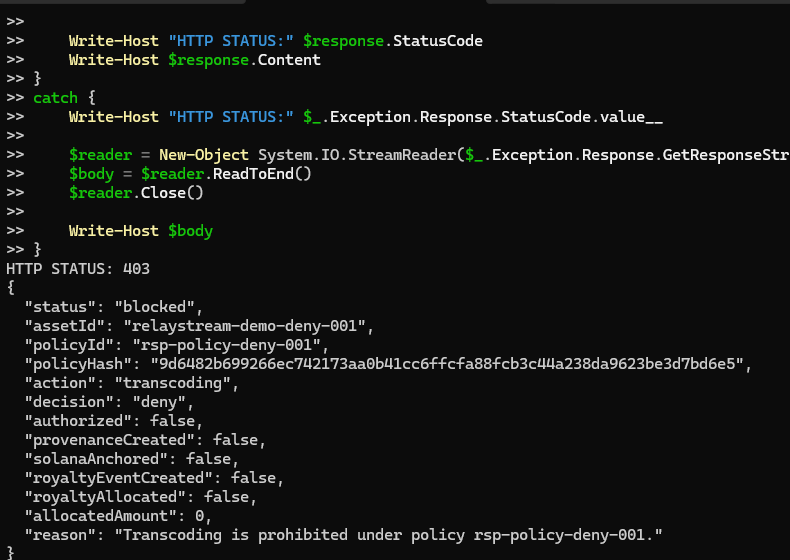
Task: Click the "$reader" variable before New-Object
Action: coord(100,155)
